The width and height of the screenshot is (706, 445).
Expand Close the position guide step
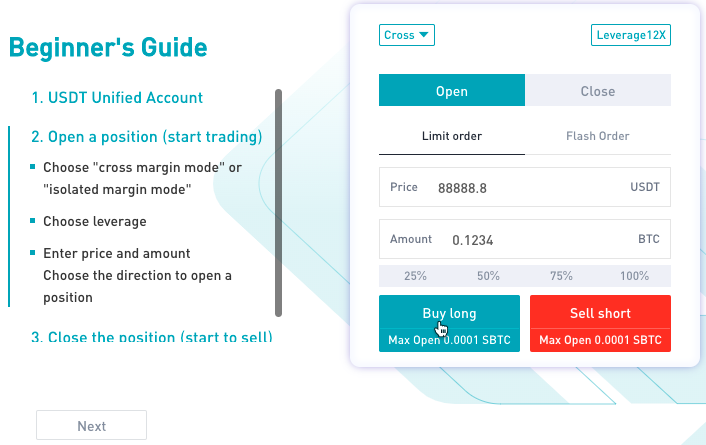(x=152, y=336)
